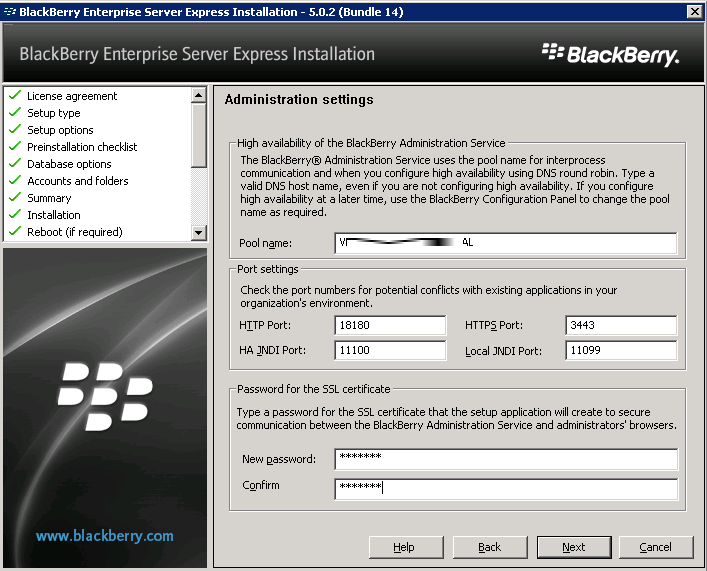Image resolution: width=707 pixels, height=571 pixels.
Task: Edit the Local JNDI Port field
Action: [x=621, y=351]
